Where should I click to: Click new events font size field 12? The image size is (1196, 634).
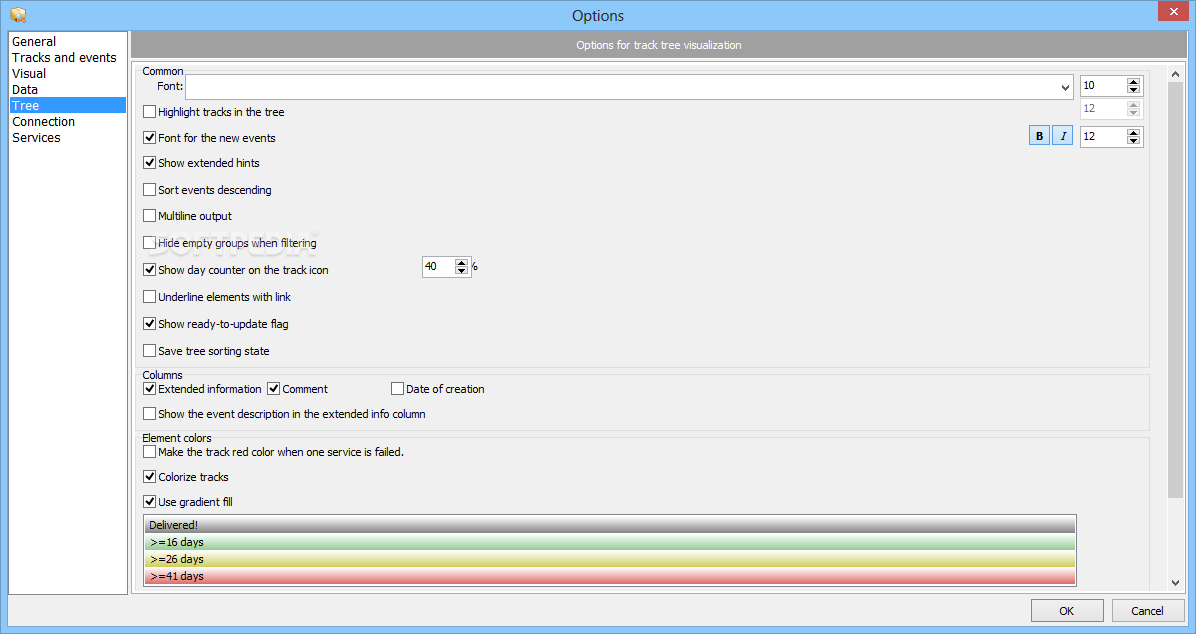[1104, 137]
